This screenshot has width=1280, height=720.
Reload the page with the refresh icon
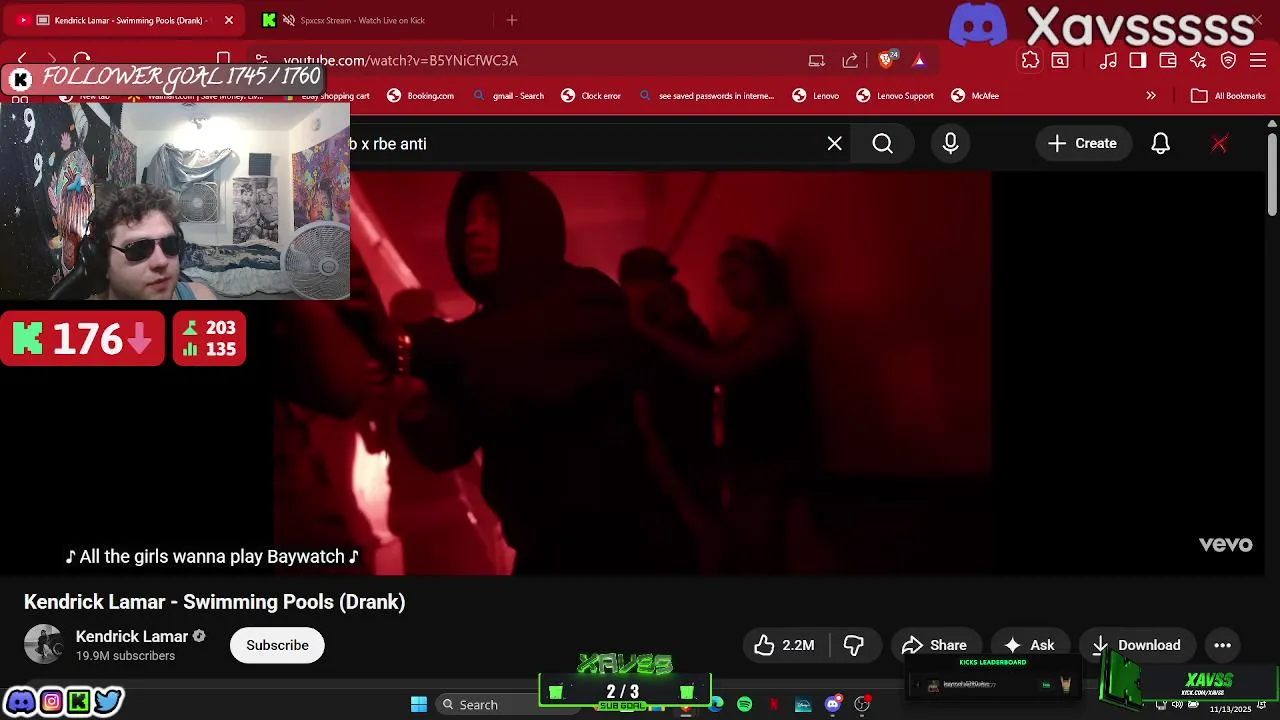point(82,60)
